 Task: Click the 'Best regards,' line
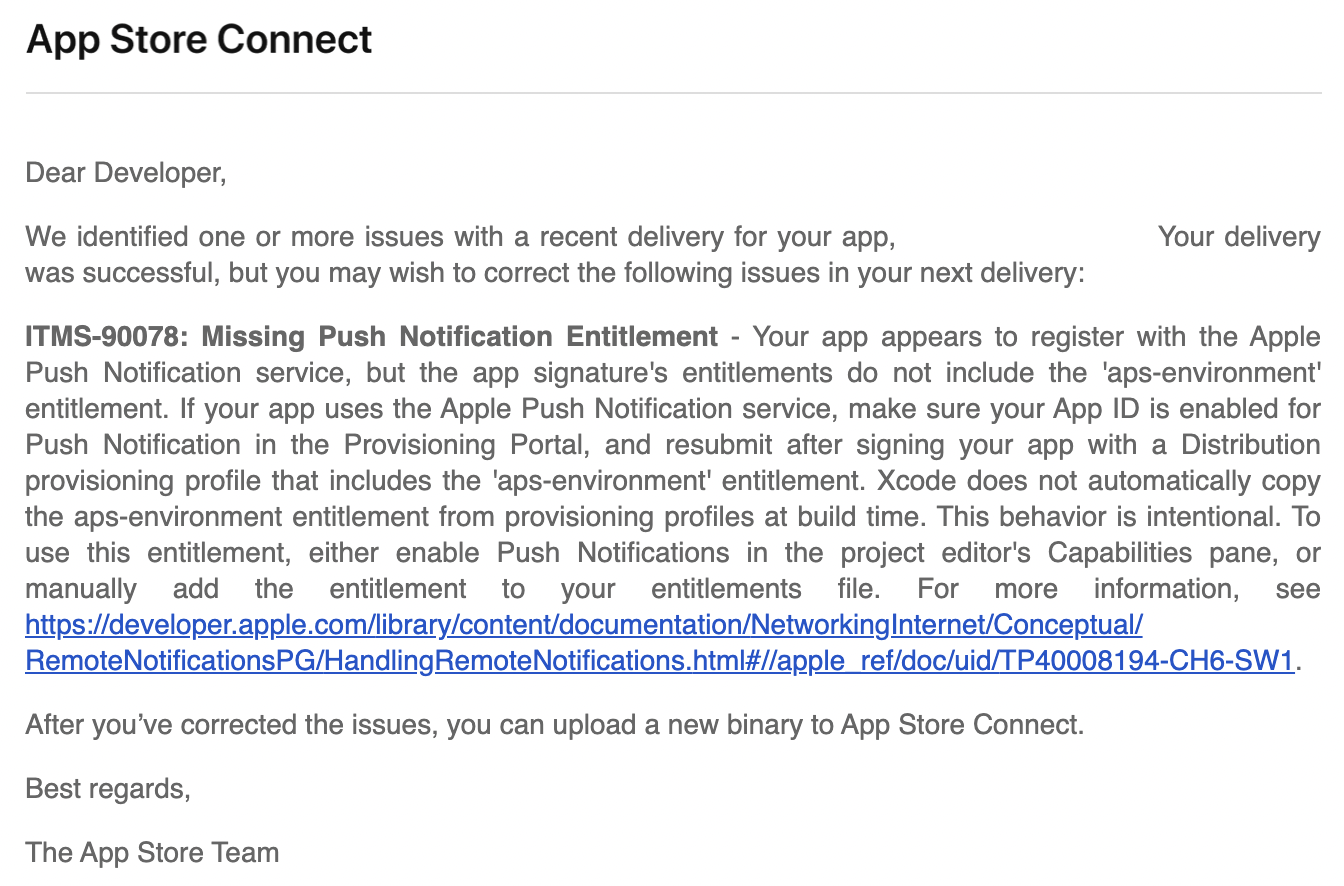click(x=108, y=789)
